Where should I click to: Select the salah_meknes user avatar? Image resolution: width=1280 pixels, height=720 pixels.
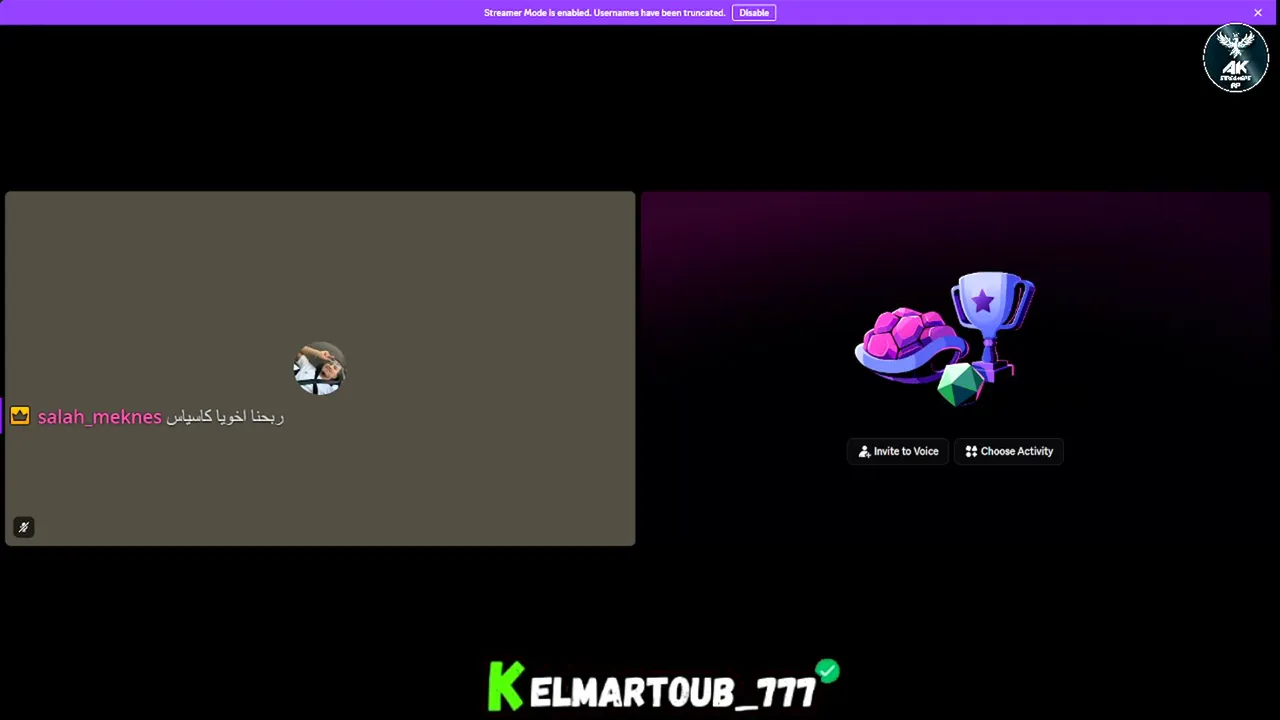click(x=319, y=369)
